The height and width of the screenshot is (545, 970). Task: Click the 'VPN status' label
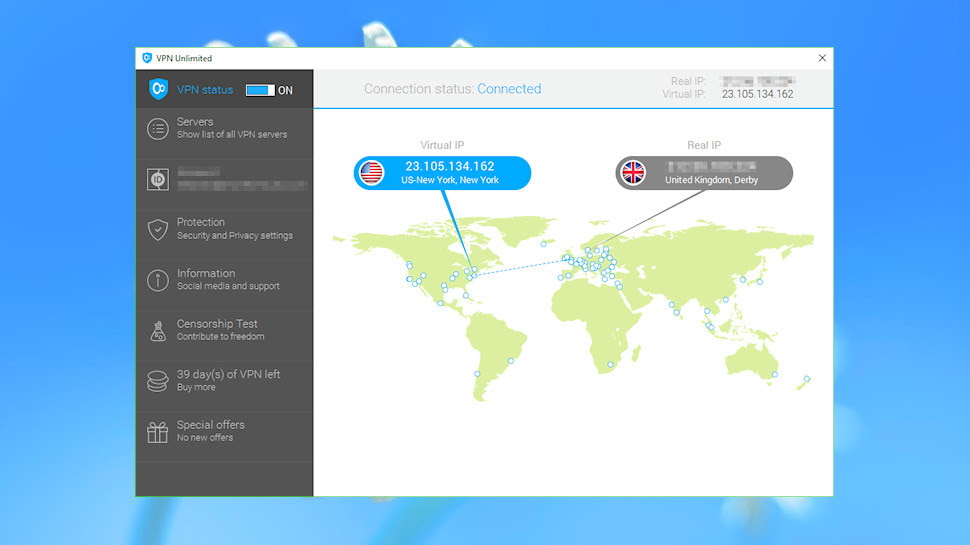point(205,90)
